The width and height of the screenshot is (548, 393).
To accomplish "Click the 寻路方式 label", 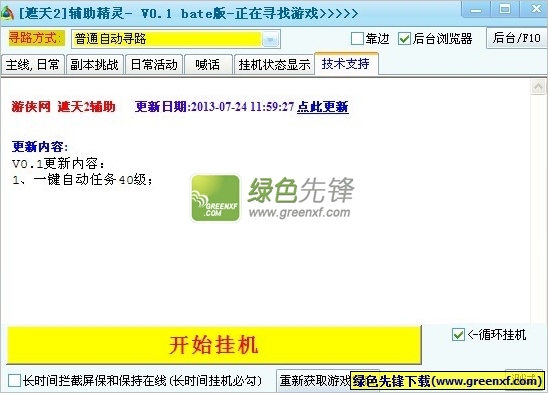I will [x=36, y=38].
